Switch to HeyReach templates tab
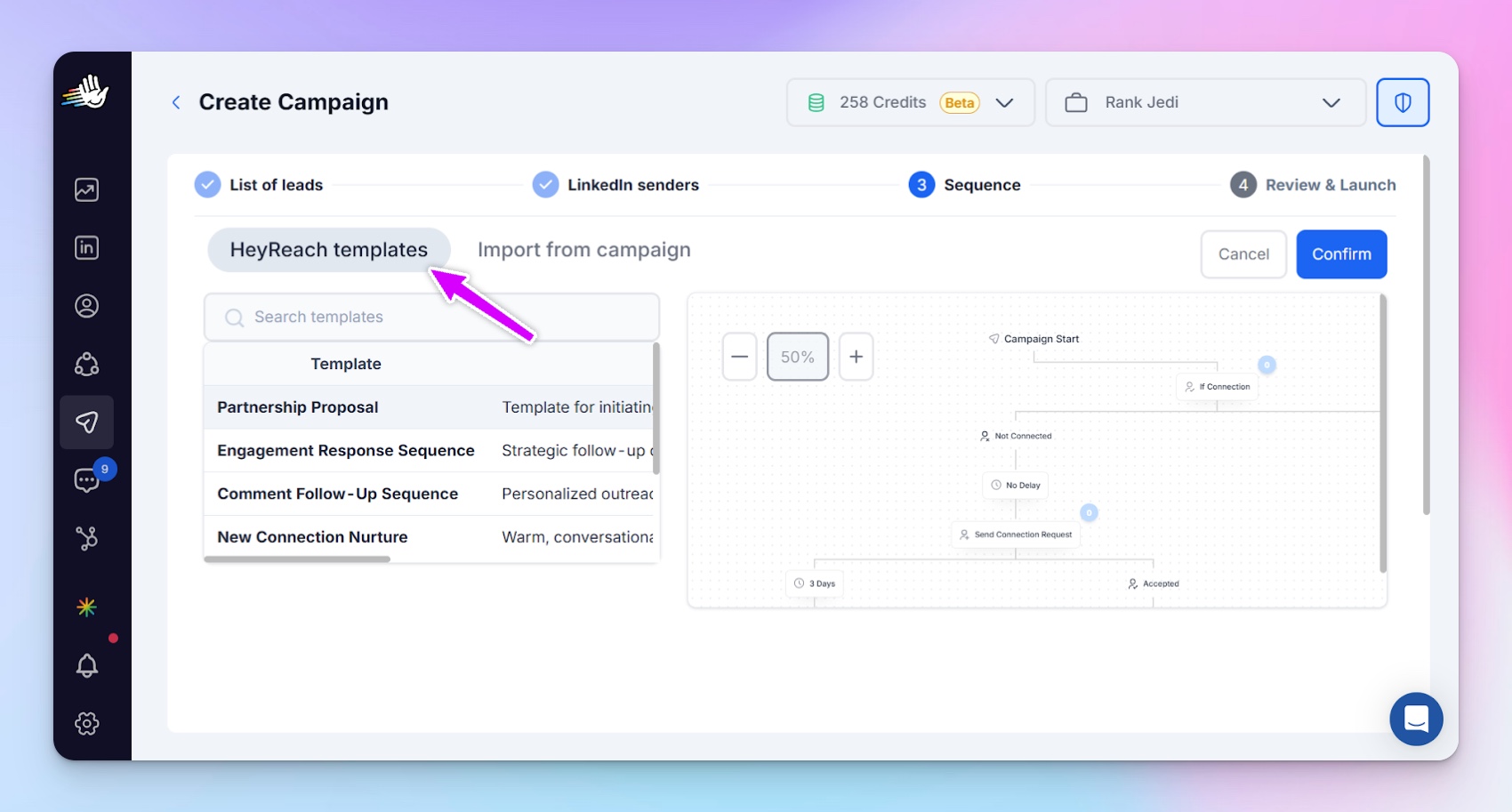This screenshot has width=1512, height=812. pos(329,250)
